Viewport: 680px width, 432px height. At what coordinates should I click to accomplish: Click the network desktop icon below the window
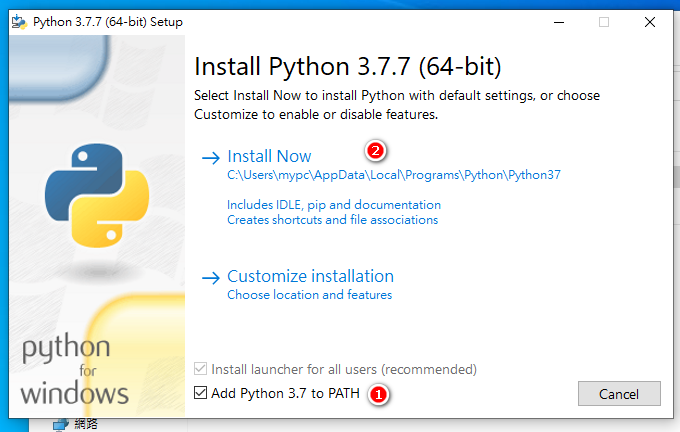pyautogui.click(x=62, y=424)
